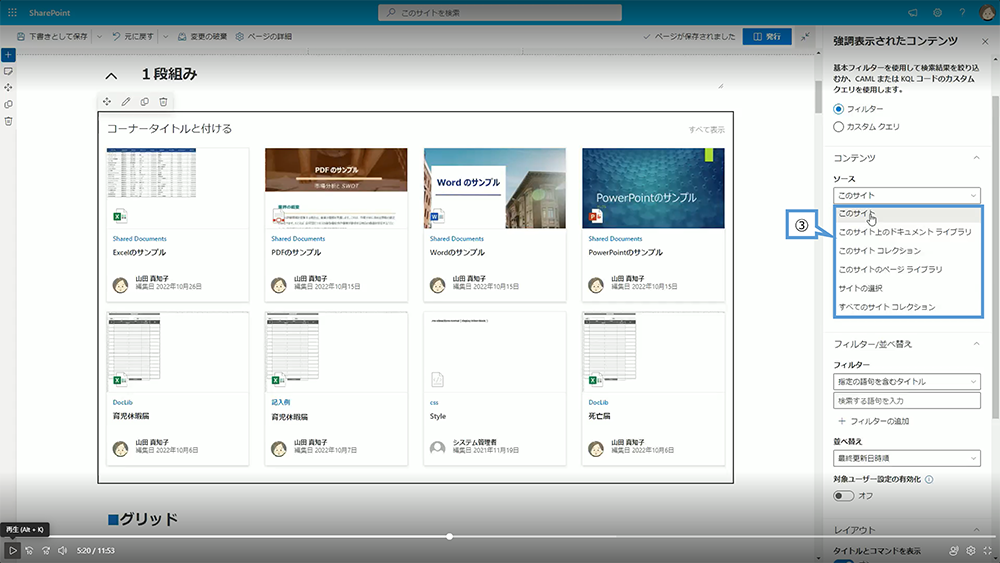Open PowerPointのサンプル document thumbnail
The height and width of the screenshot is (563, 1000).
pos(653,188)
